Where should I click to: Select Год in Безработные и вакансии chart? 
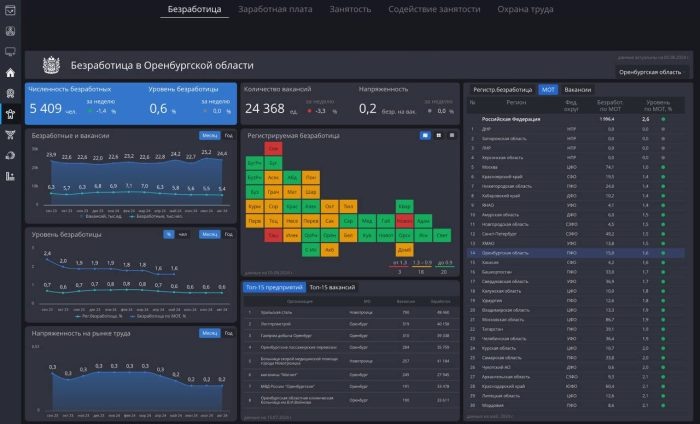point(229,135)
